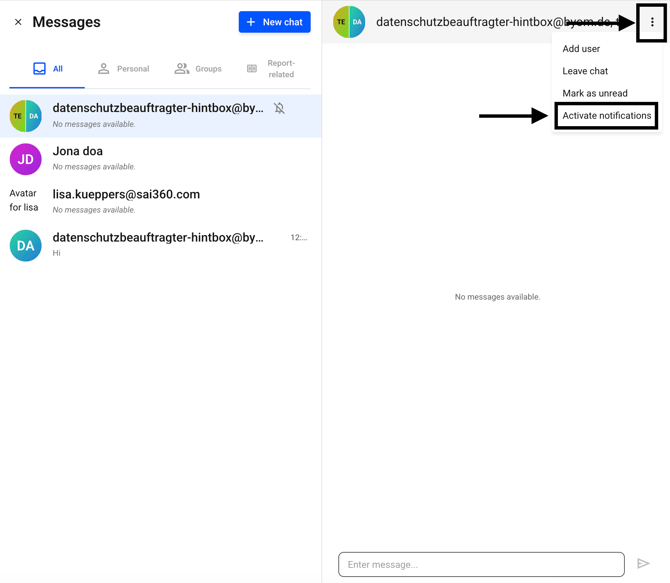Select Leave chat in the menu
The width and height of the screenshot is (670, 583).
tap(585, 71)
